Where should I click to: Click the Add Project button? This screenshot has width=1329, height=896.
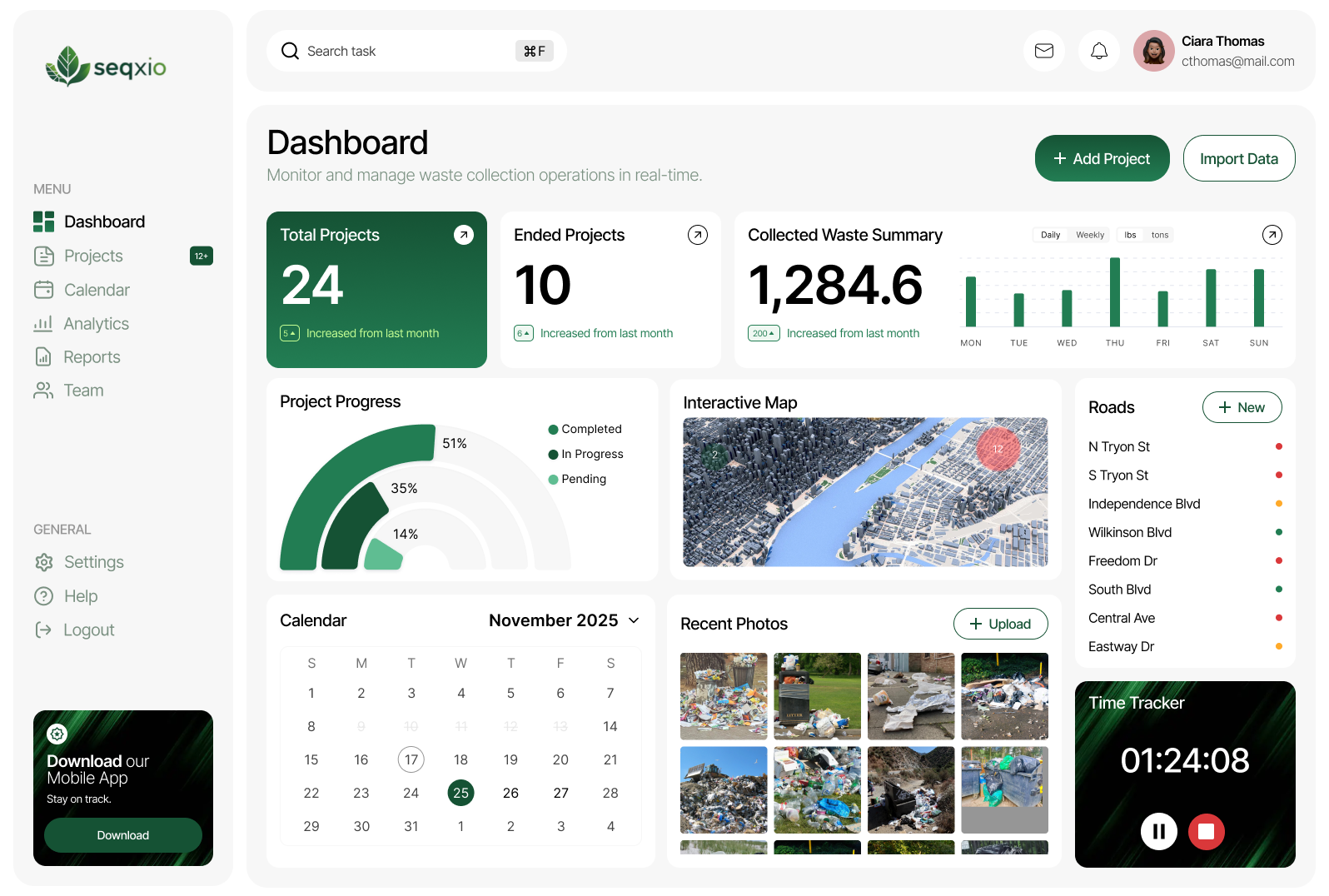click(x=1101, y=158)
